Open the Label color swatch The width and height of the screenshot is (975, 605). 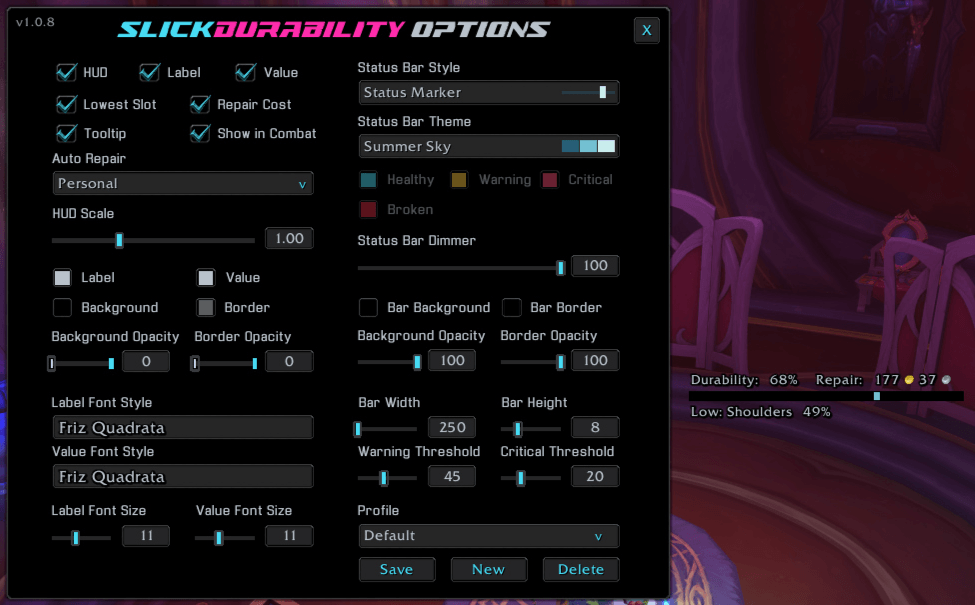point(62,277)
